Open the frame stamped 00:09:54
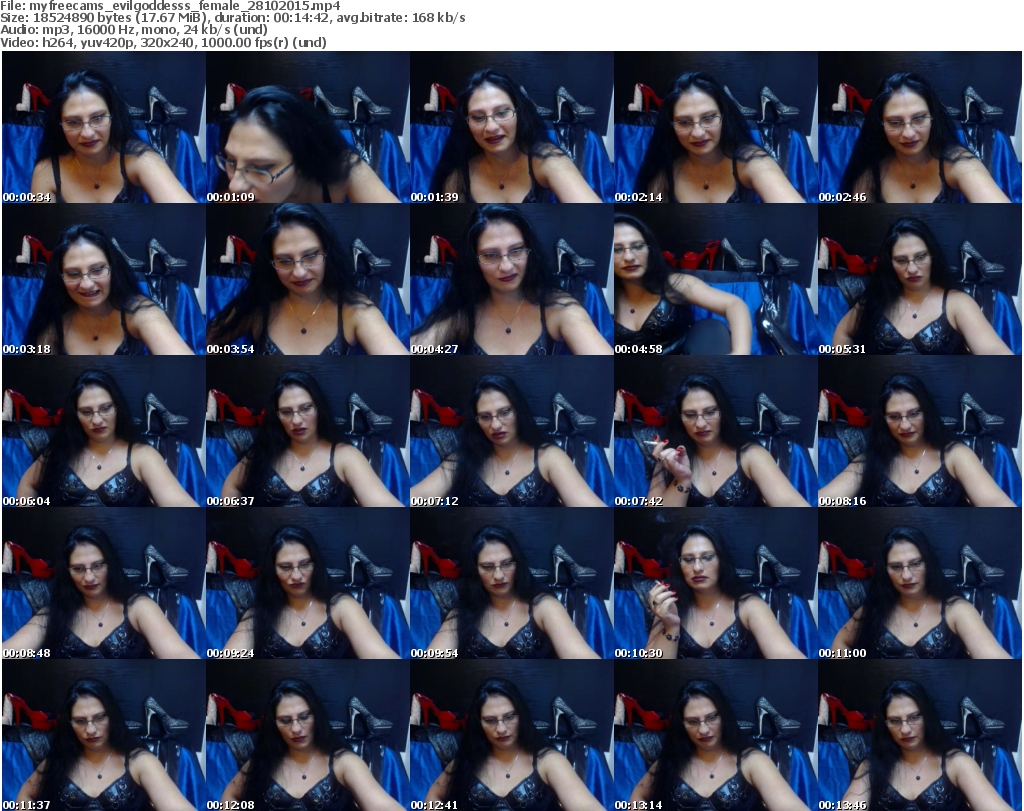This screenshot has width=1024, height=811. [511, 583]
